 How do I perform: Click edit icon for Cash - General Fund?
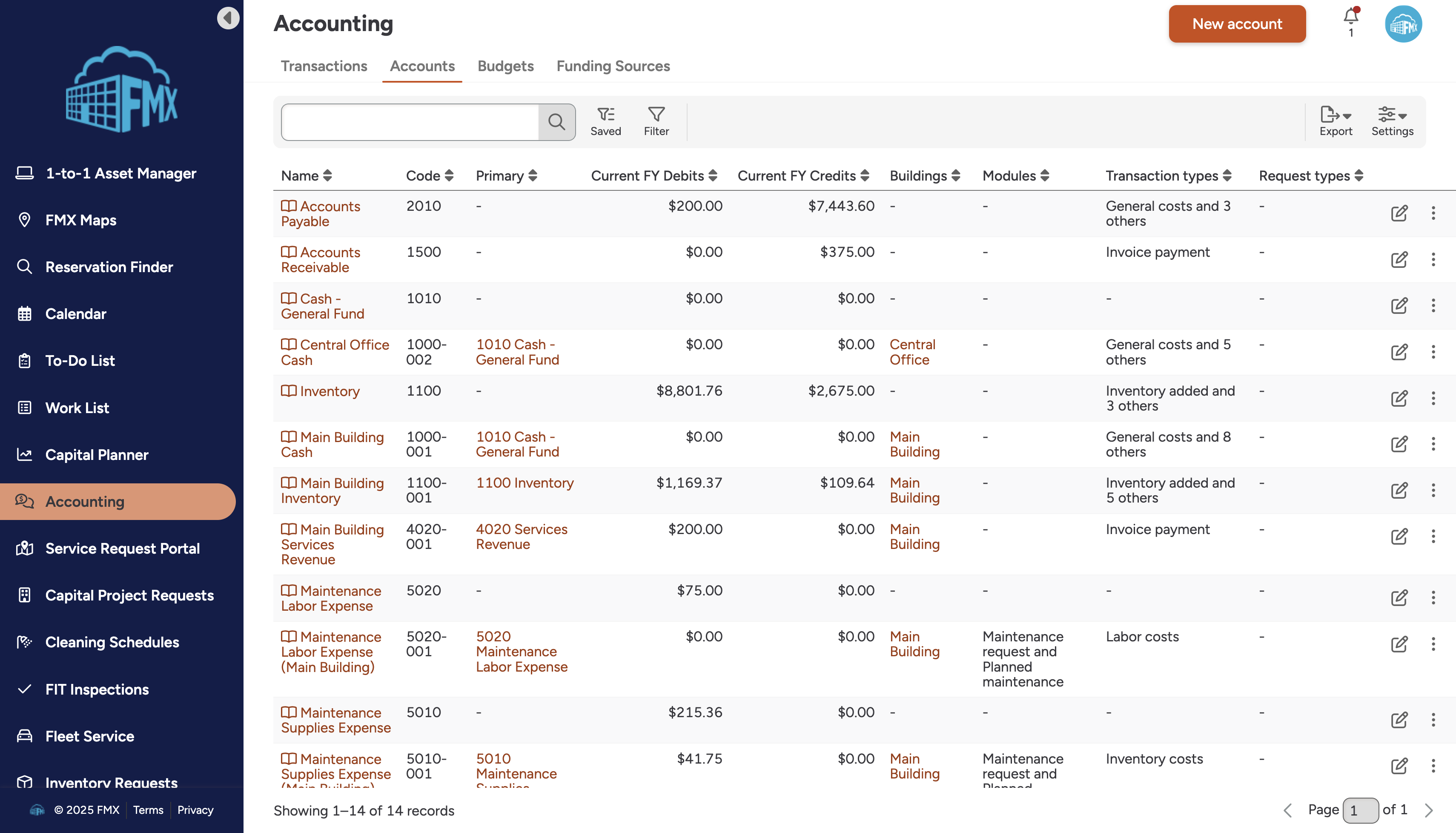[x=1399, y=305]
